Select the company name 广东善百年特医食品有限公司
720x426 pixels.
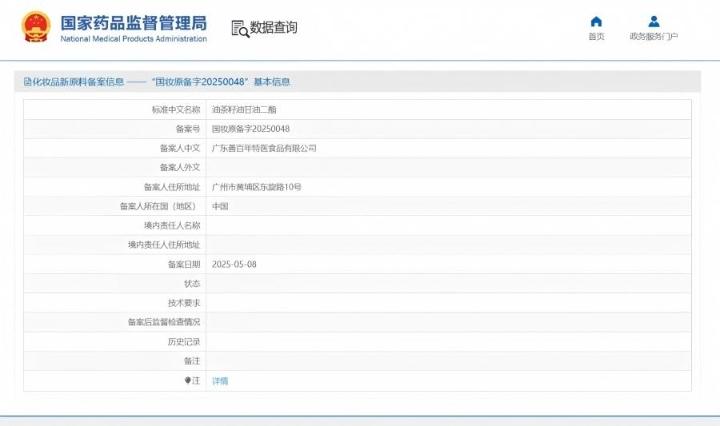pos(264,148)
